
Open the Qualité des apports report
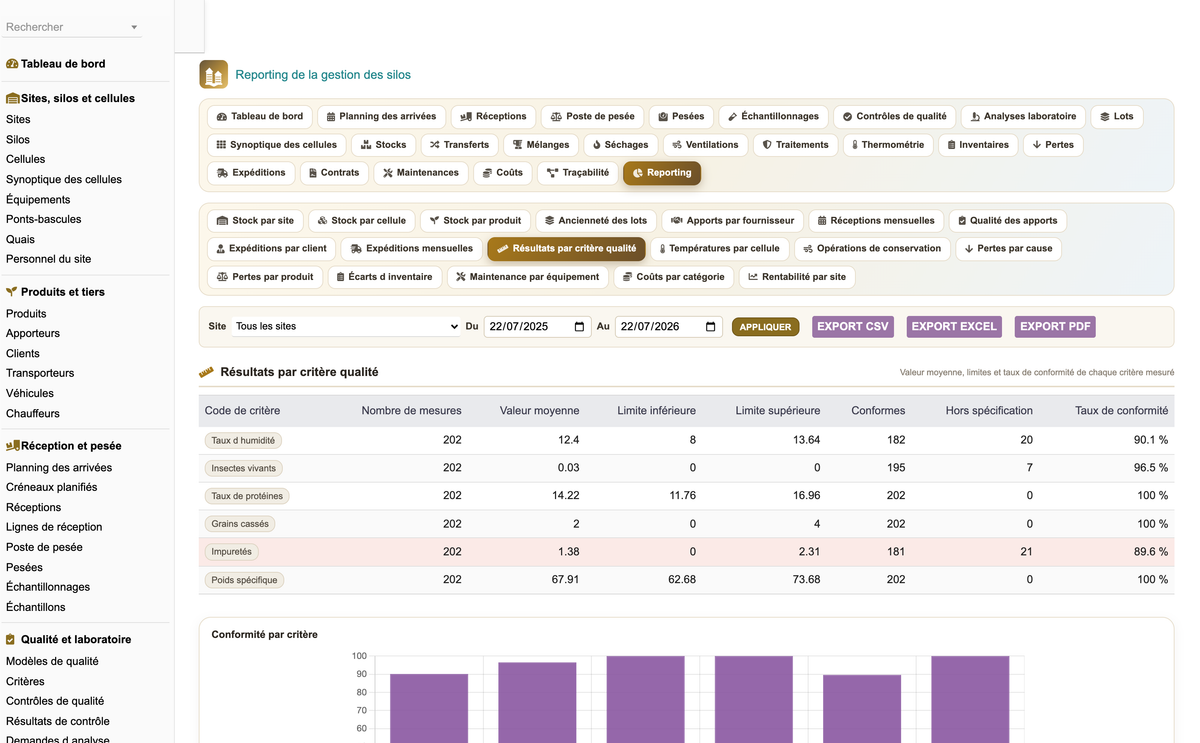pyautogui.click(x=1006, y=221)
